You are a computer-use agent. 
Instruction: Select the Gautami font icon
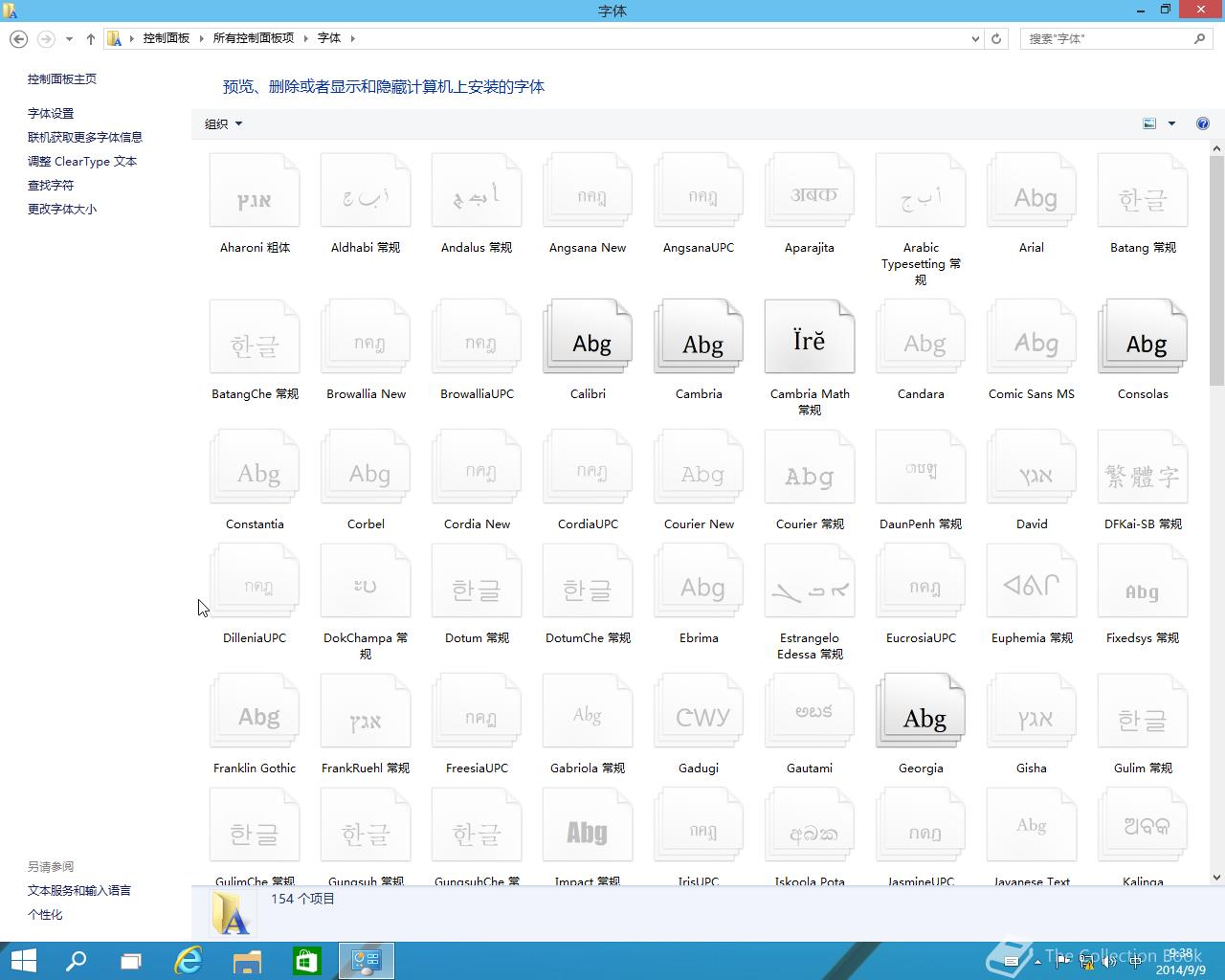click(810, 711)
